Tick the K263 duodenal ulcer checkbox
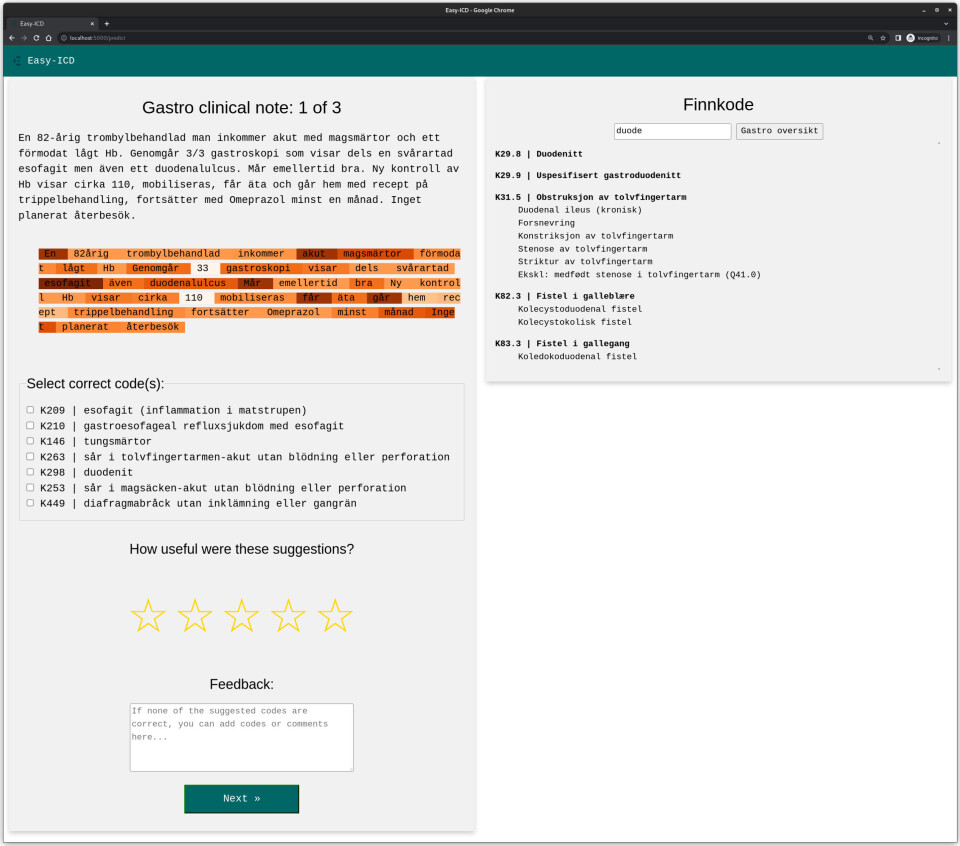The width and height of the screenshot is (960, 846). [30, 457]
